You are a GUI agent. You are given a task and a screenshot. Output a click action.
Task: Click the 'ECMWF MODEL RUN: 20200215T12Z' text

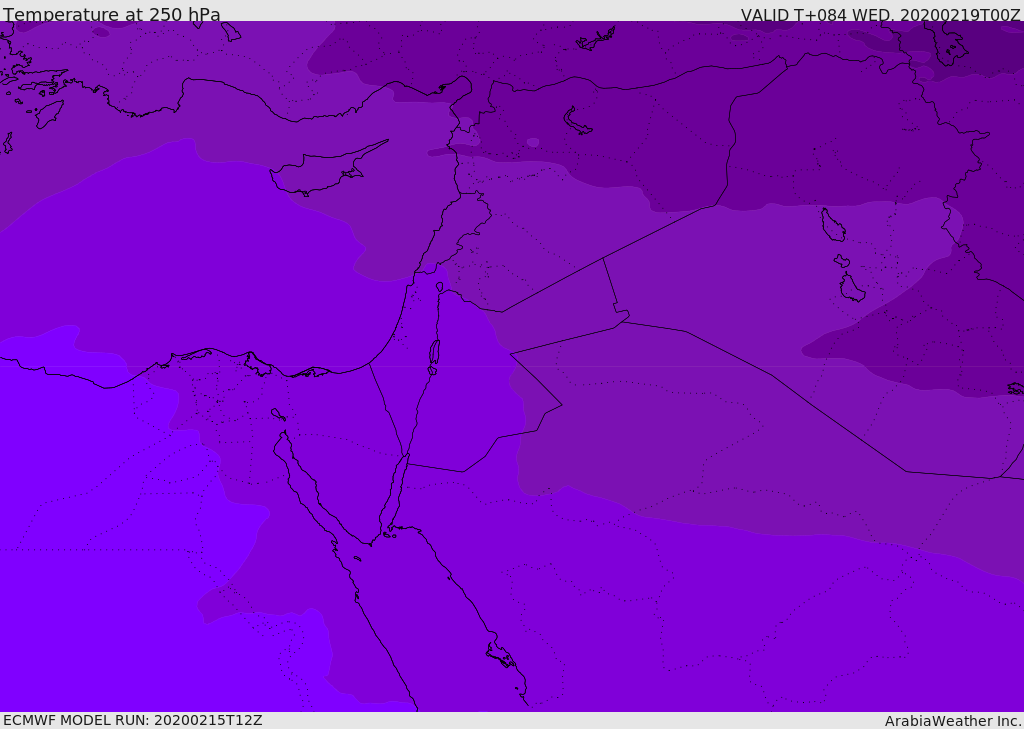pyautogui.click(x=133, y=721)
